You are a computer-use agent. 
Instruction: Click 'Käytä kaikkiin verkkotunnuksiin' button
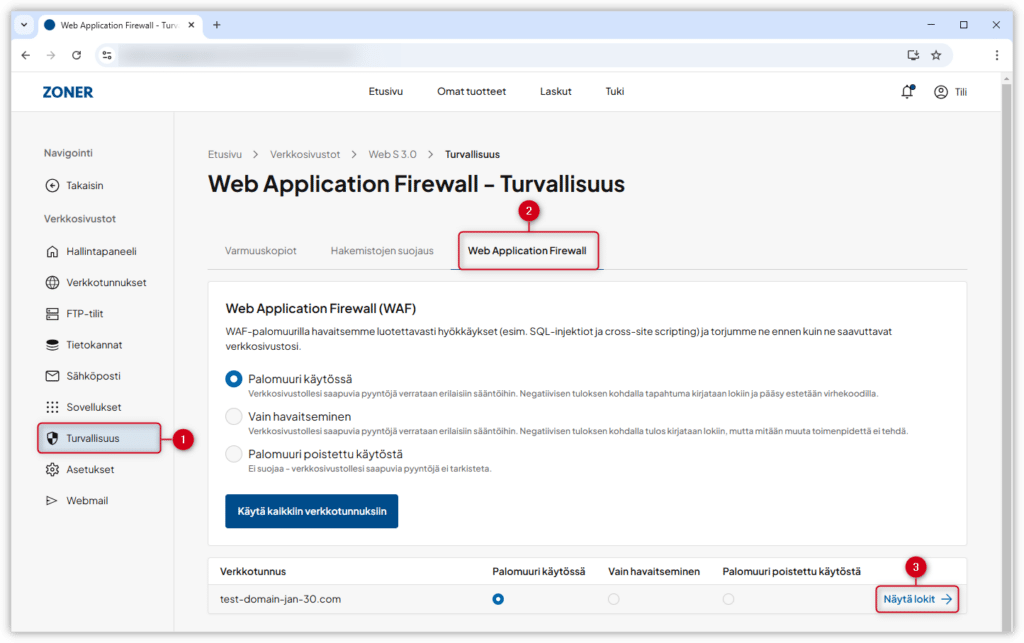tap(311, 511)
